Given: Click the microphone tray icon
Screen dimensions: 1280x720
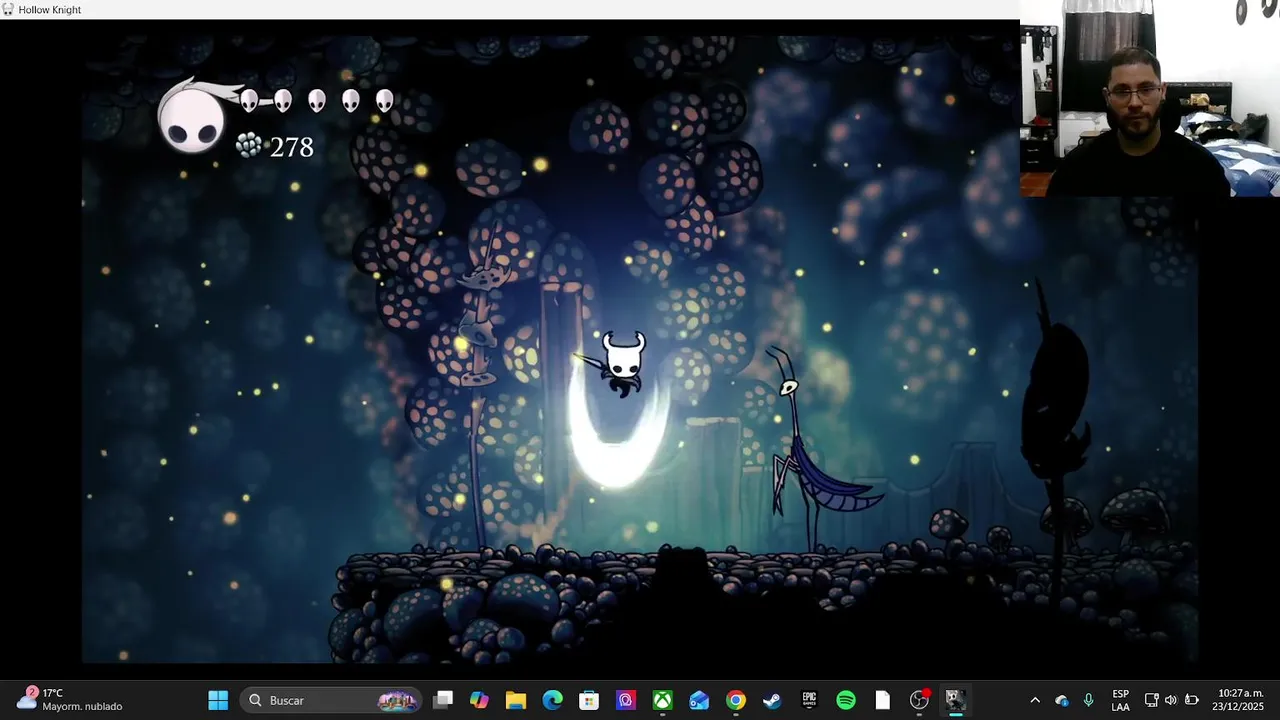Looking at the screenshot, I should (x=1089, y=700).
